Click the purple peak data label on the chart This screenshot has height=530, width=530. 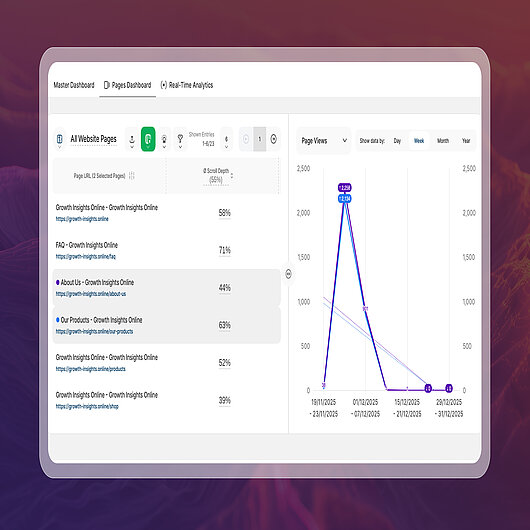tap(345, 188)
